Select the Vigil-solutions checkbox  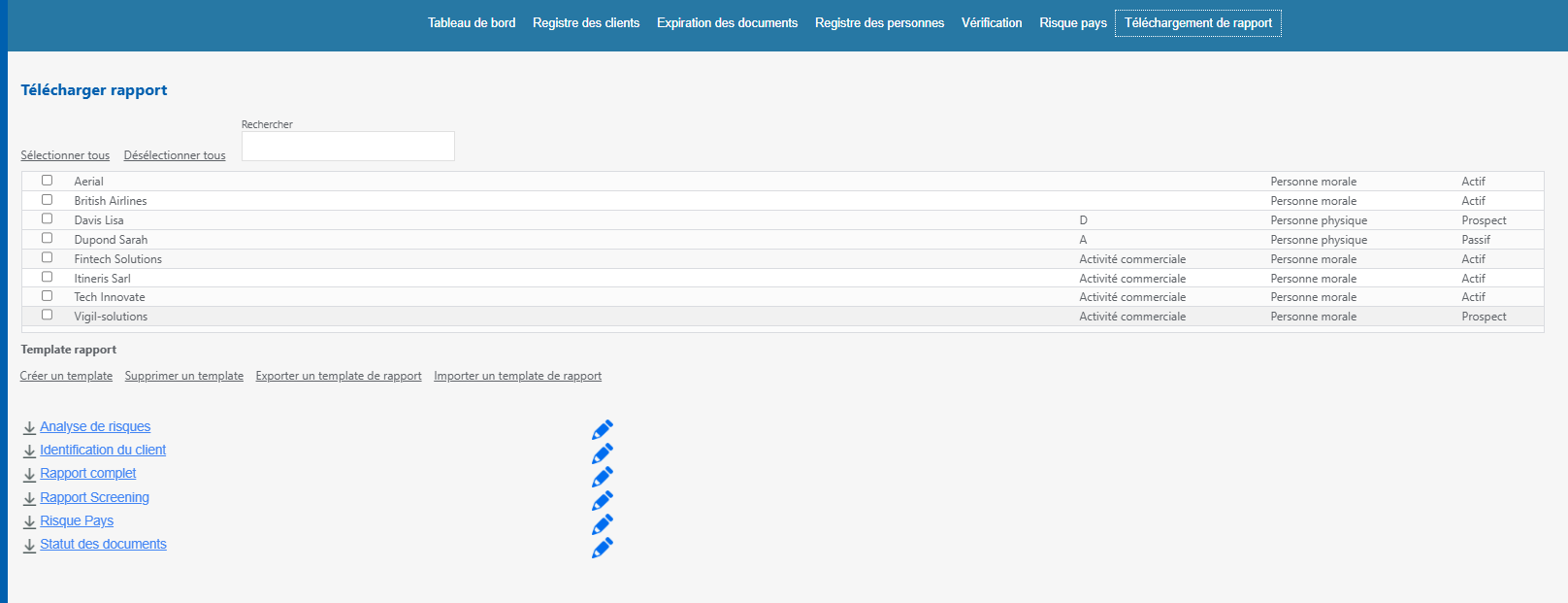[47, 315]
